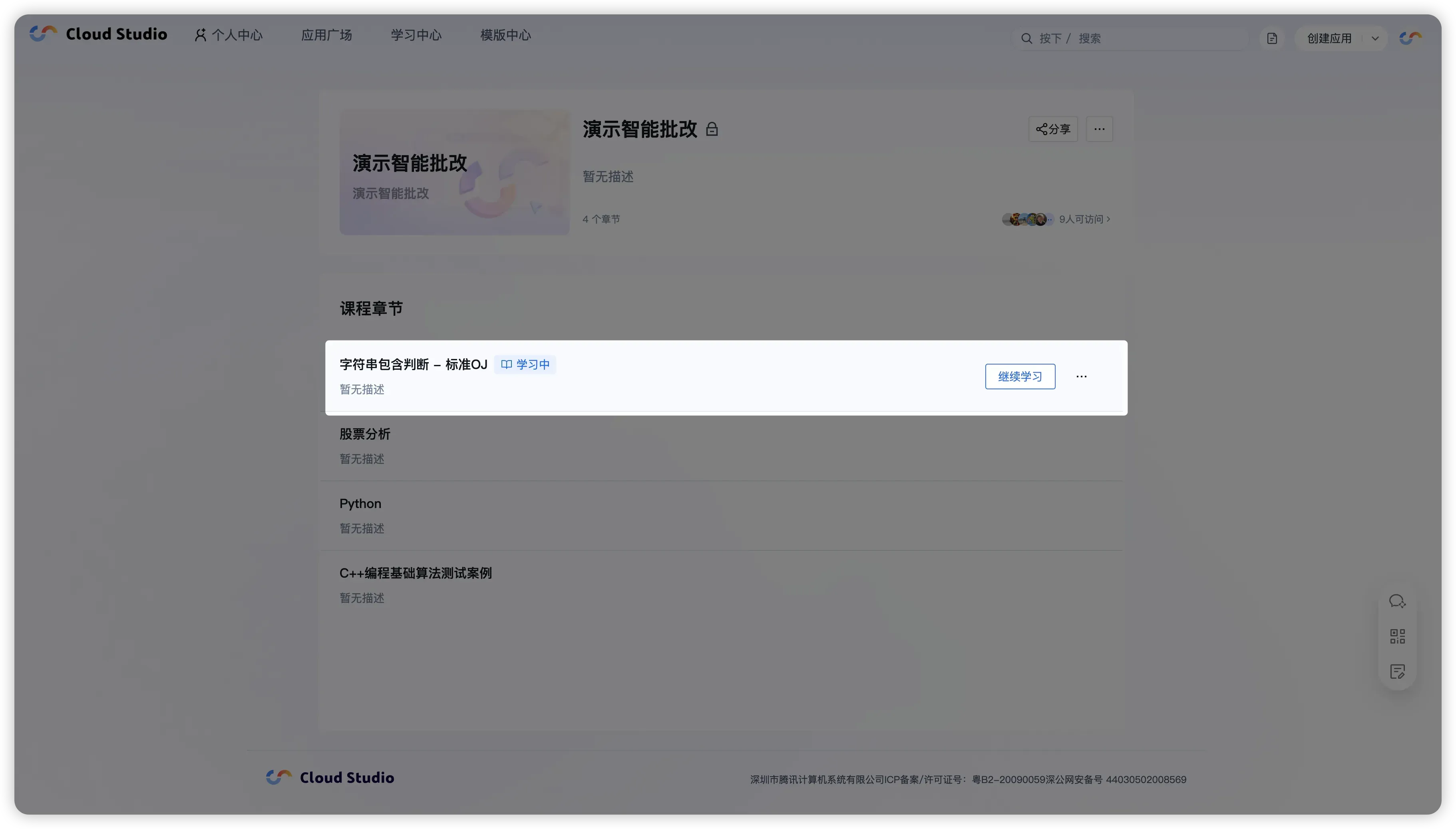Click the user avatar in top-right corner
Image resolution: width=1456 pixels, height=829 pixels.
pyautogui.click(x=1410, y=38)
